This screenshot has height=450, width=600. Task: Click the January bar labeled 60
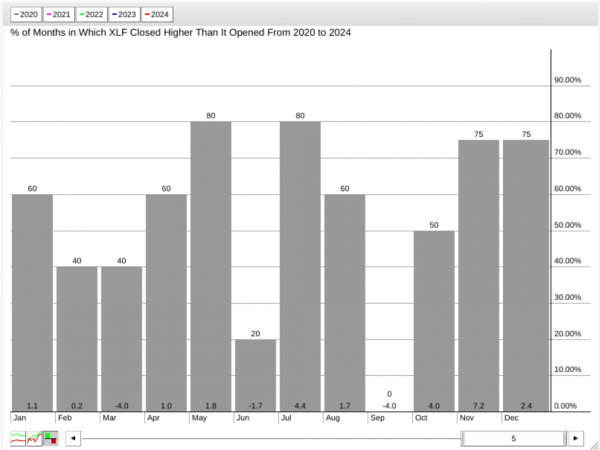click(32, 303)
